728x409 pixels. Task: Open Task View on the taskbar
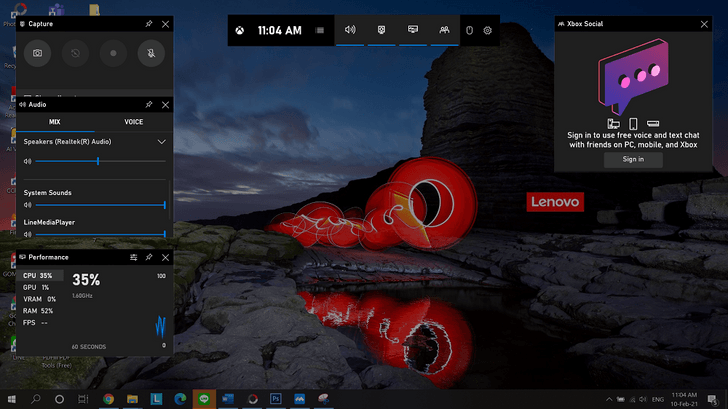pos(83,399)
